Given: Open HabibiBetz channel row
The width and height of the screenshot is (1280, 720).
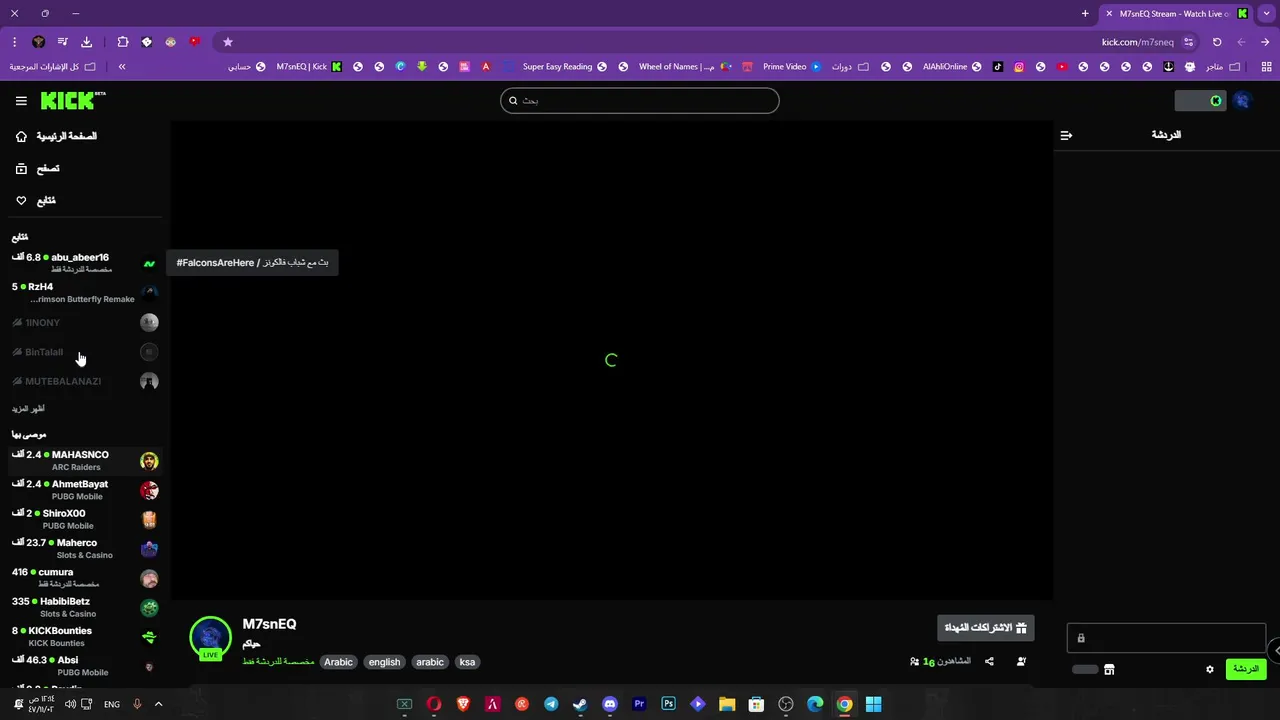Looking at the screenshot, I should pyautogui.click(x=85, y=607).
